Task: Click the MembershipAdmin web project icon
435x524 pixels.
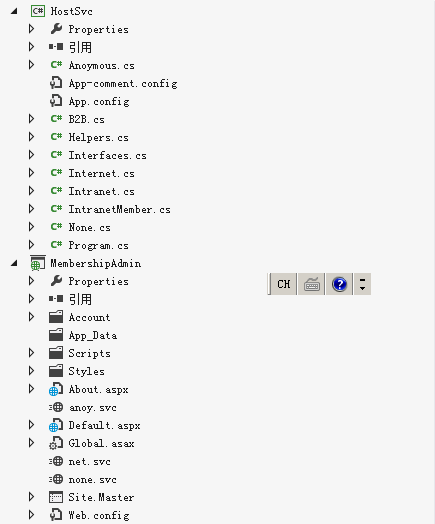Action: pyautogui.click(x=38, y=263)
